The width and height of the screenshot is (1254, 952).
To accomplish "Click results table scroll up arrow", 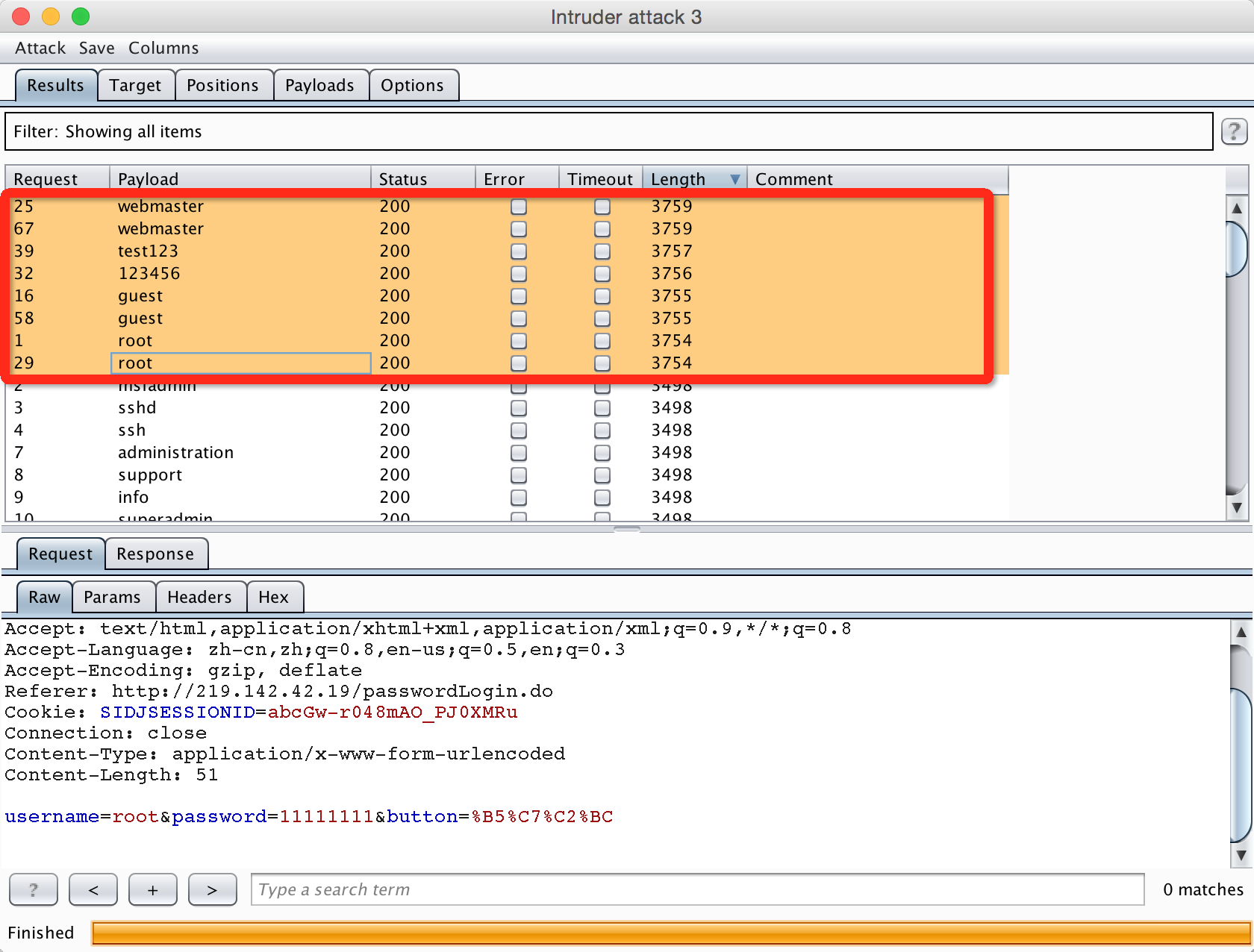I will [1237, 208].
